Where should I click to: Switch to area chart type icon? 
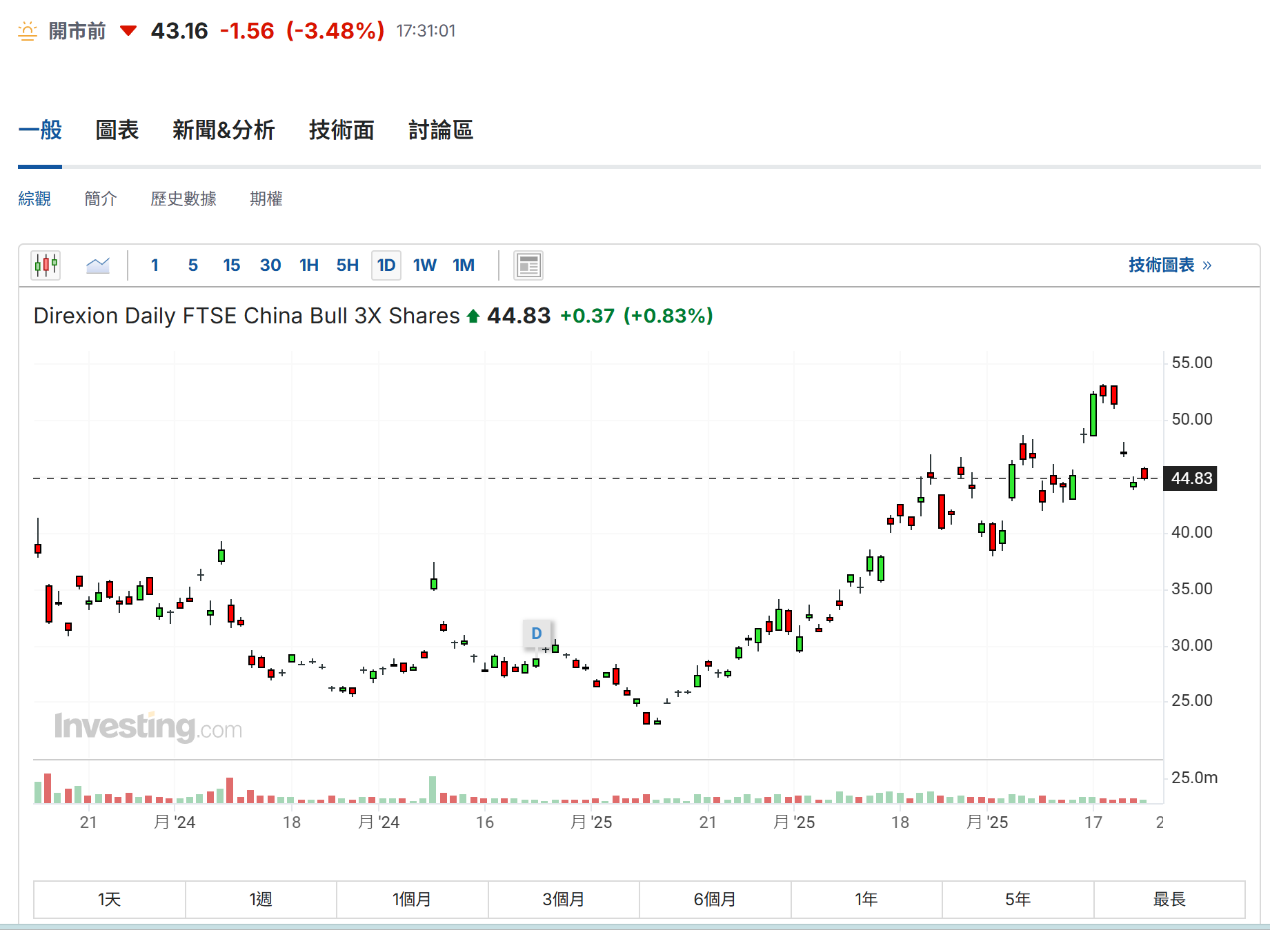pyautogui.click(x=98, y=265)
